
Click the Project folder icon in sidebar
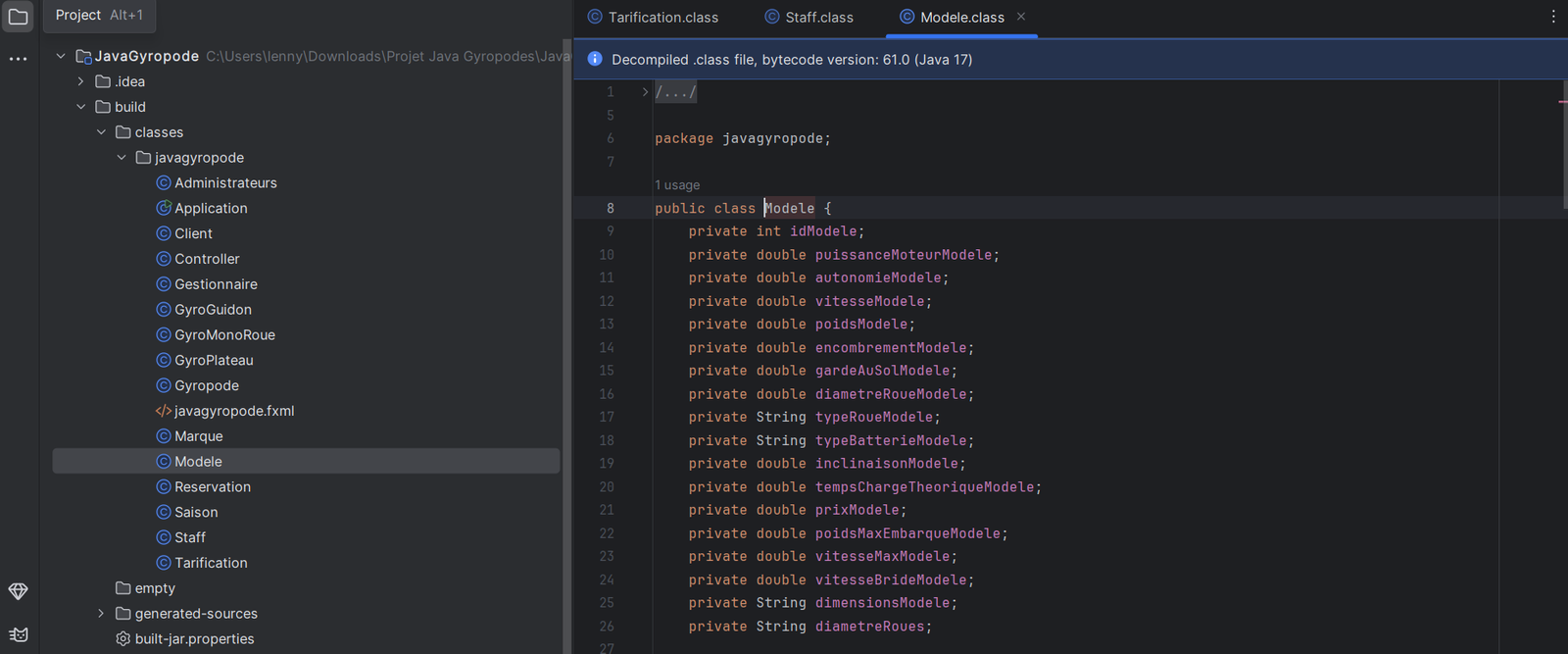[x=18, y=17]
